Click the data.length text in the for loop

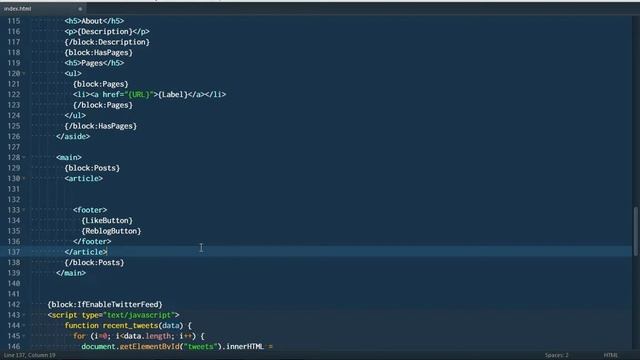coord(148,336)
